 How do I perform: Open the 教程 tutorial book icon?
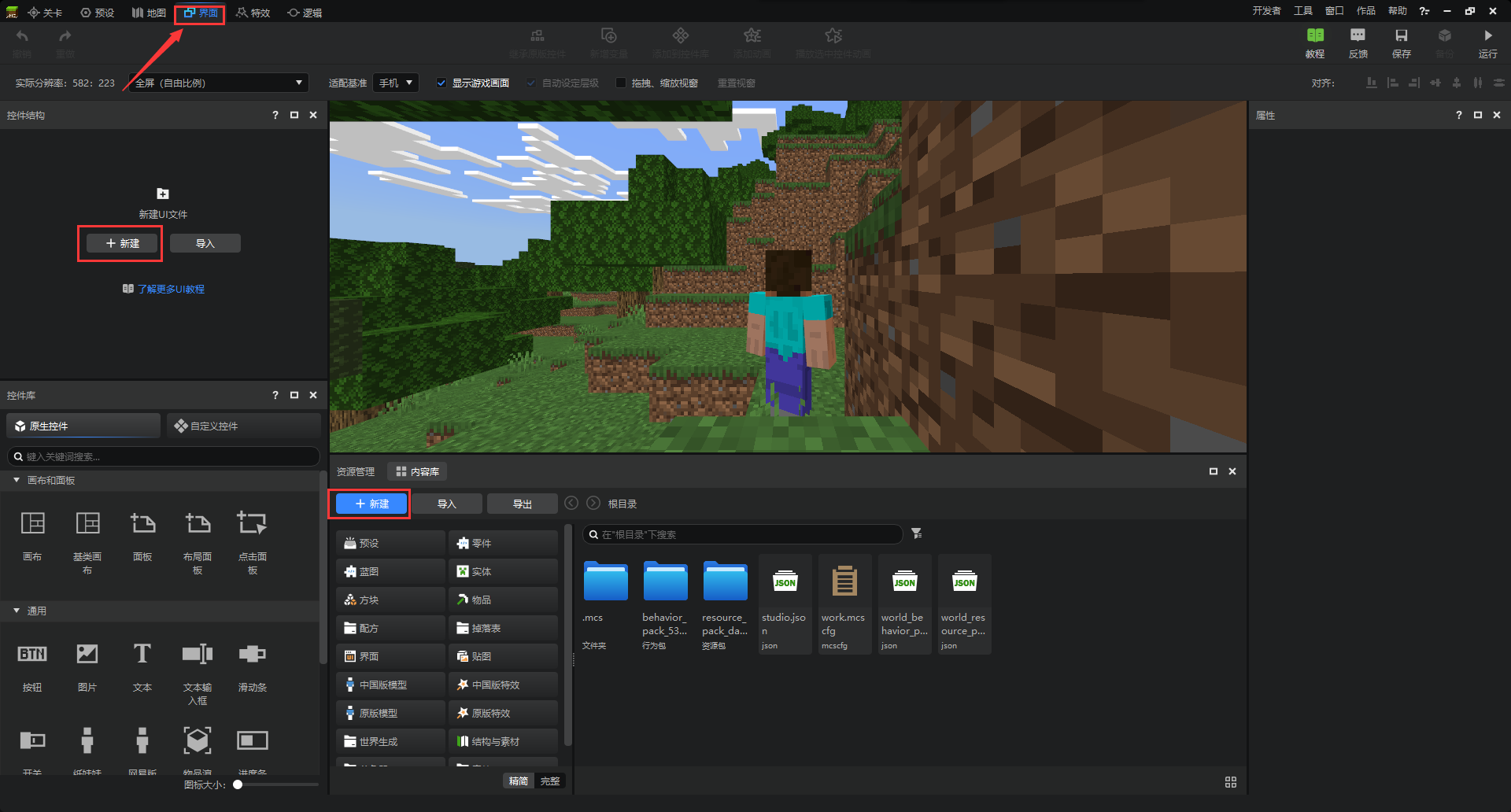(x=1314, y=35)
